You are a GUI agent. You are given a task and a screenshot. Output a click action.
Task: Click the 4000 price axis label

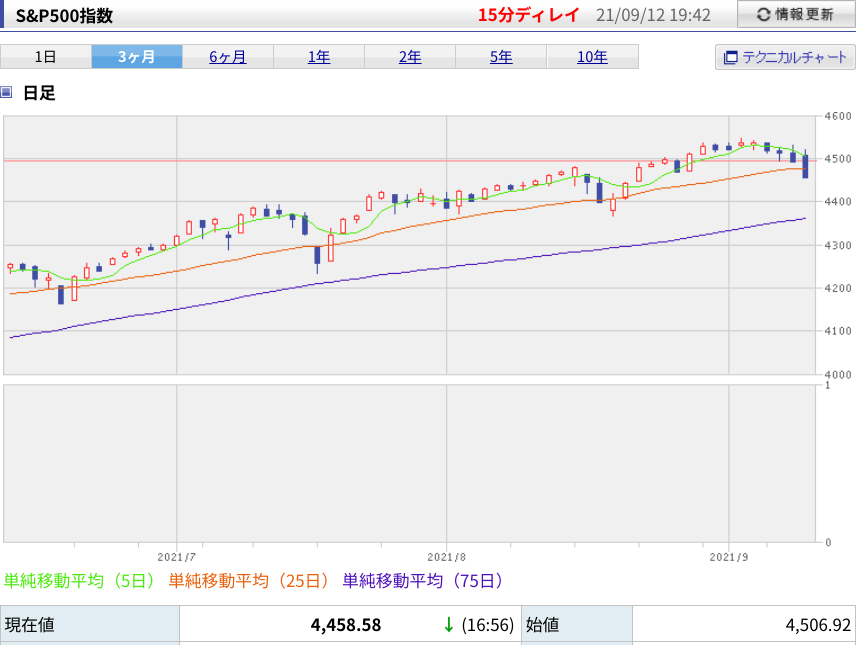pyautogui.click(x=838, y=374)
